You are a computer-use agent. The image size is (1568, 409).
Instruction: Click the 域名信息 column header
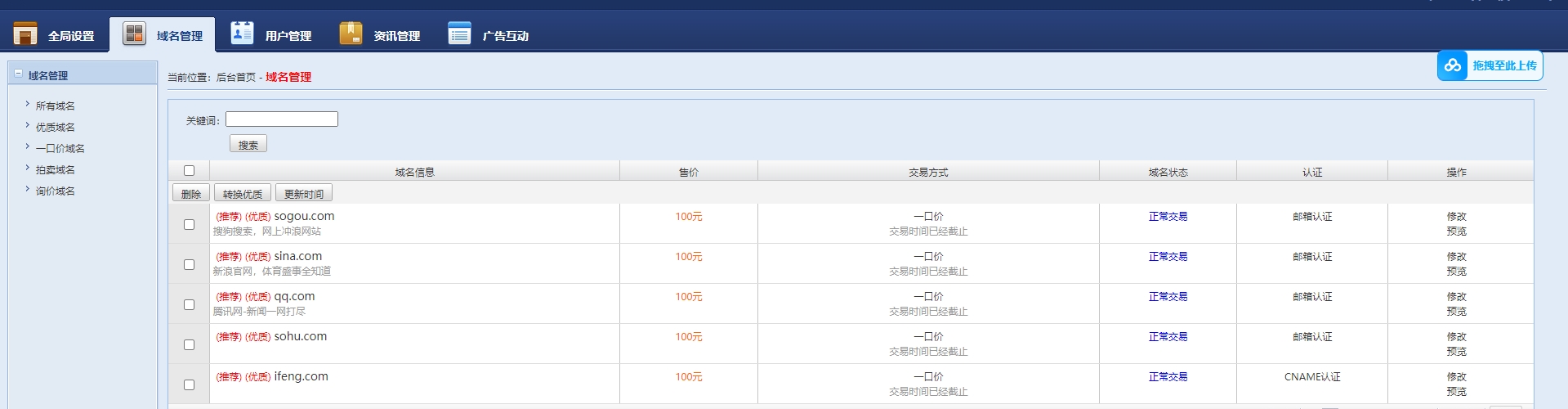click(415, 172)
